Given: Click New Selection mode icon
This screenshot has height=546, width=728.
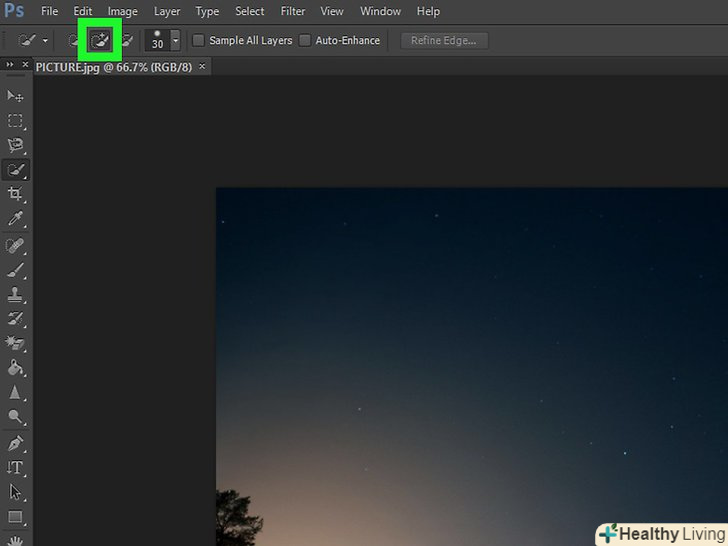Looking at the screenshot, I should [74, 41].
